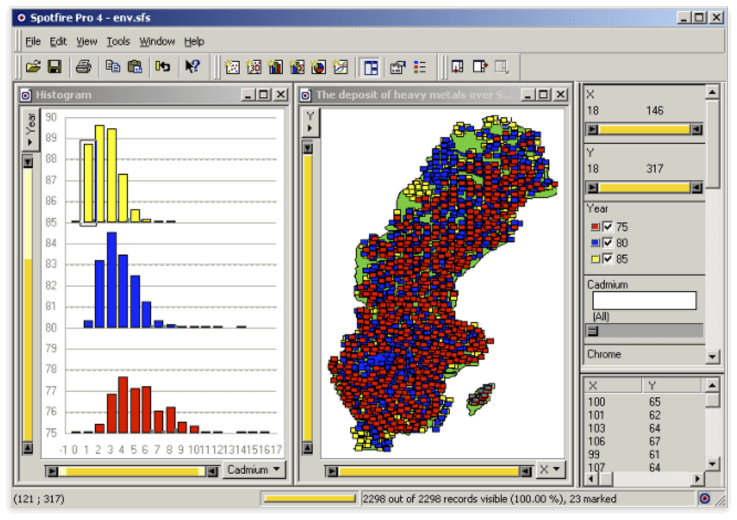Image resolution: width=737 pixels, height=520 pixels.
Task: Select the outlined yellow histogram bar
Action: coord(89,182)
